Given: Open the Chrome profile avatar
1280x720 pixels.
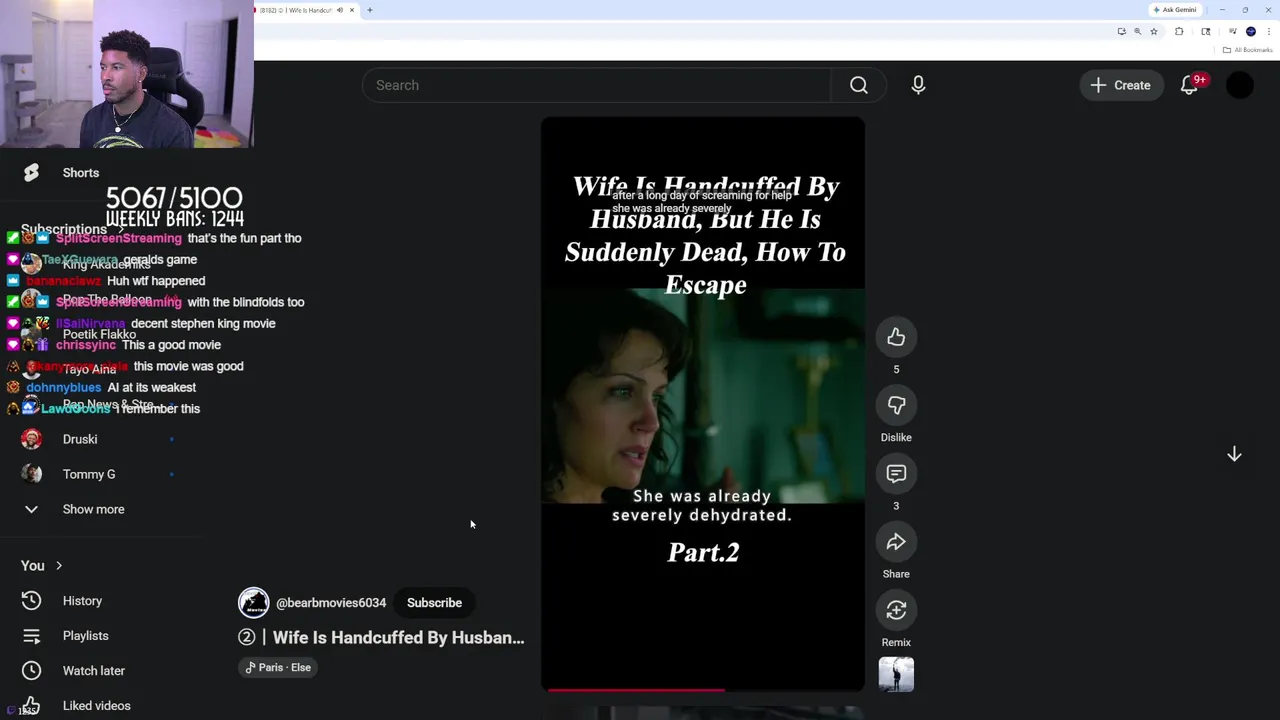Looking at the screenshot, I should tap(1251, 32).
